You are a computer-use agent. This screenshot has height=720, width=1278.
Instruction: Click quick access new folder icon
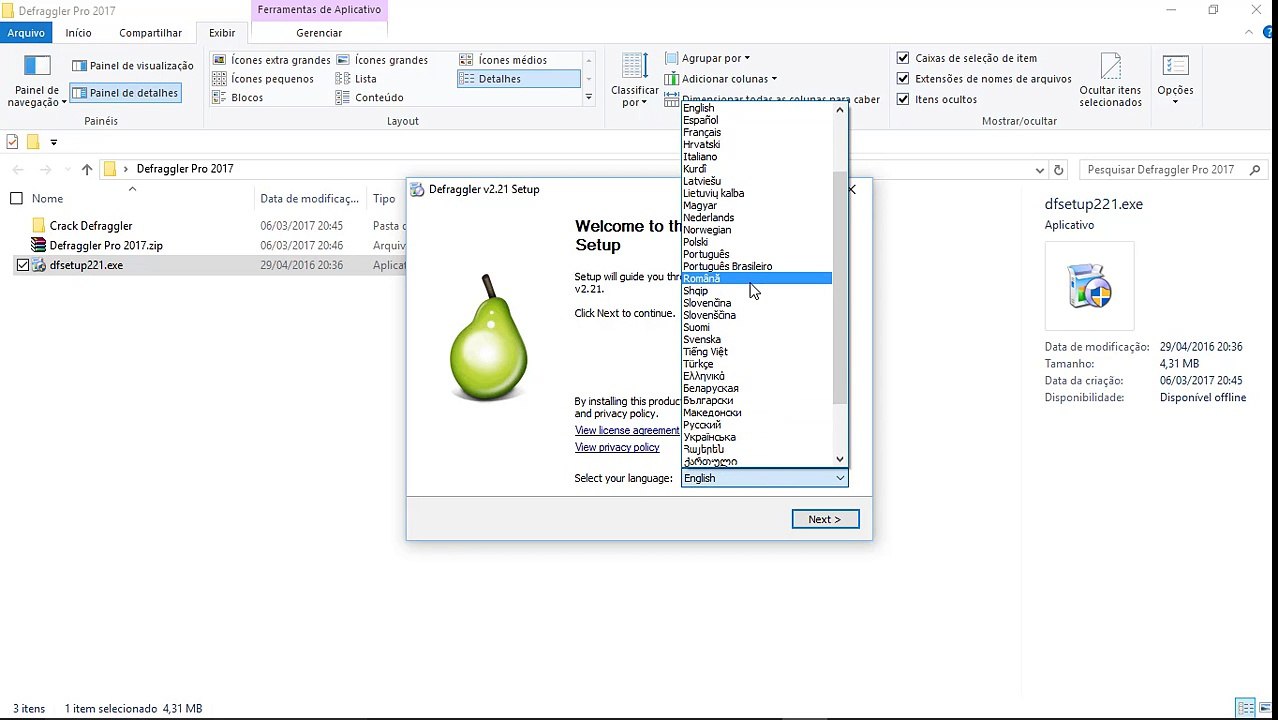point(33,142)
